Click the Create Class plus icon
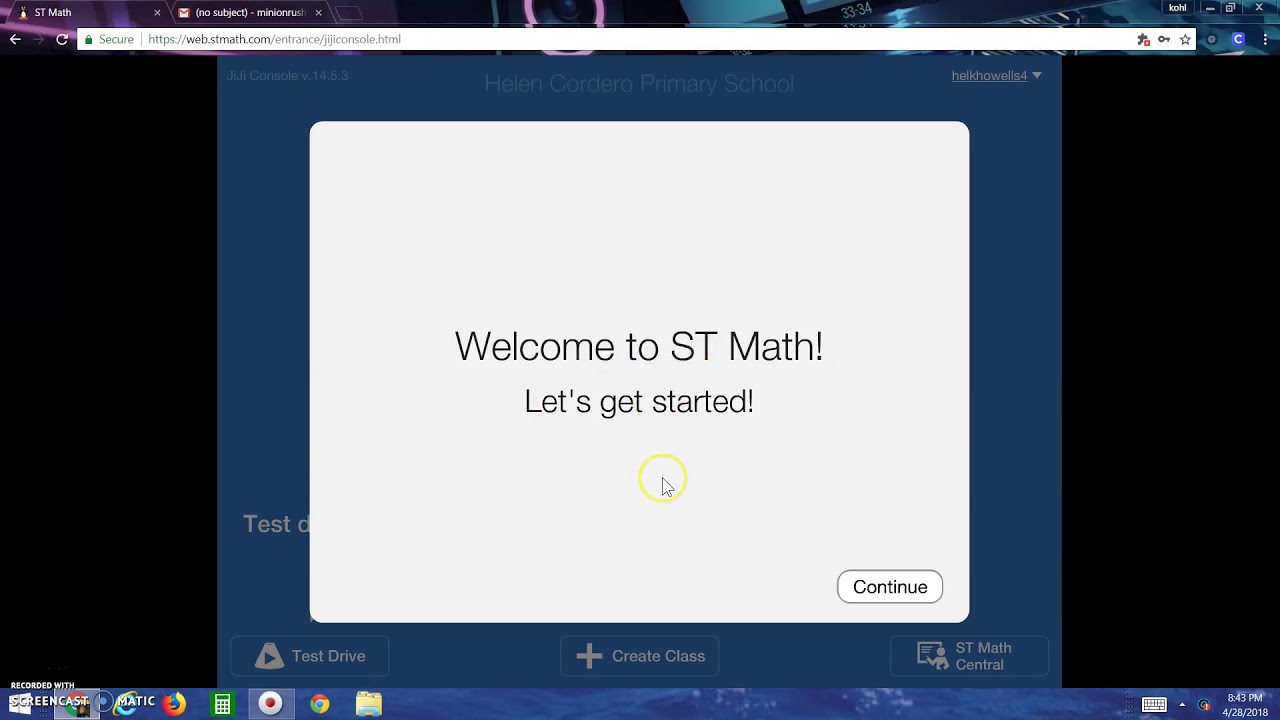This screenshot has width=1280, height=720. point(589,656)
